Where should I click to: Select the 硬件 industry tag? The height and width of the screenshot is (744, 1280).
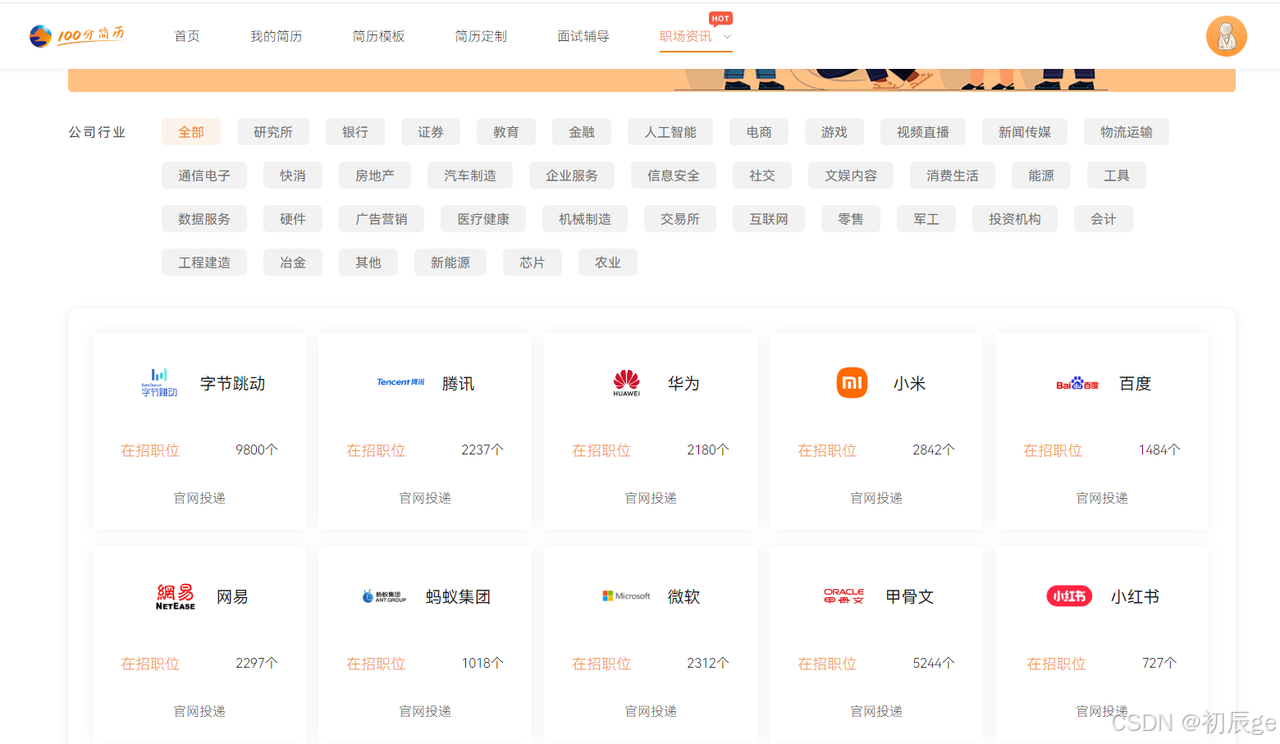(x=293, y=219)
